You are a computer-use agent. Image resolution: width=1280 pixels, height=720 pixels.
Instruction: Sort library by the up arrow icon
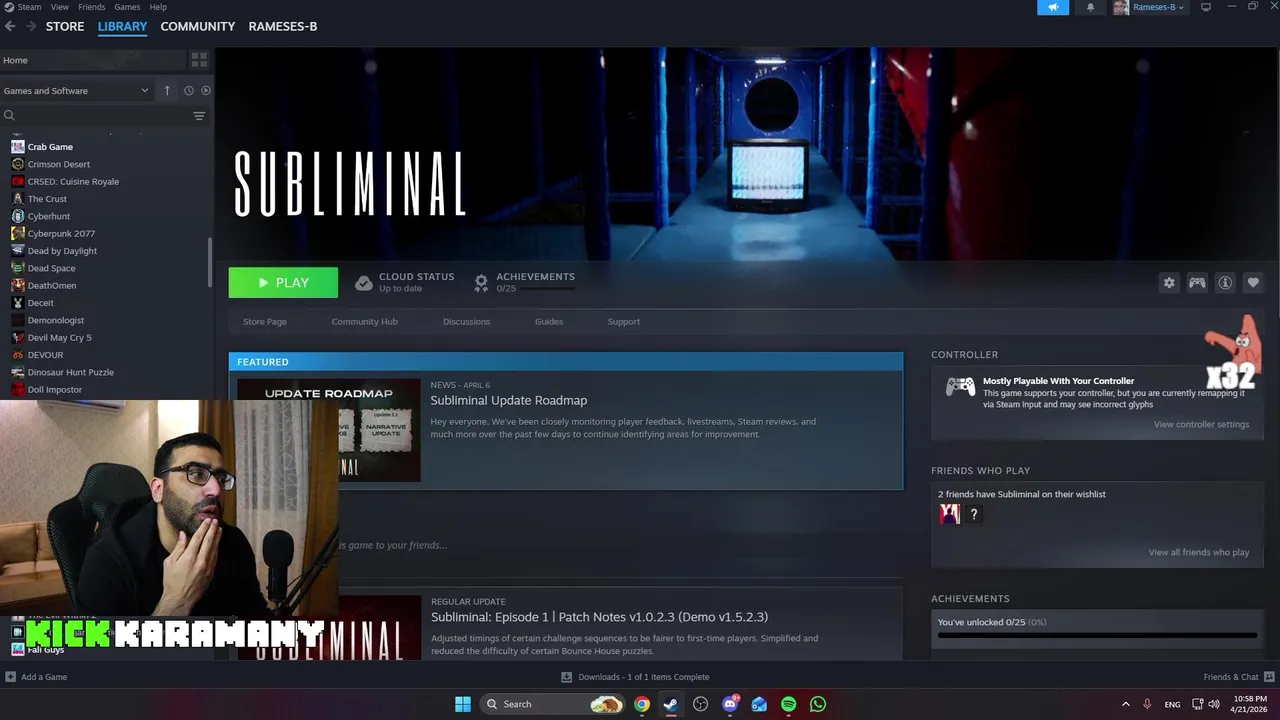point(167,90)
